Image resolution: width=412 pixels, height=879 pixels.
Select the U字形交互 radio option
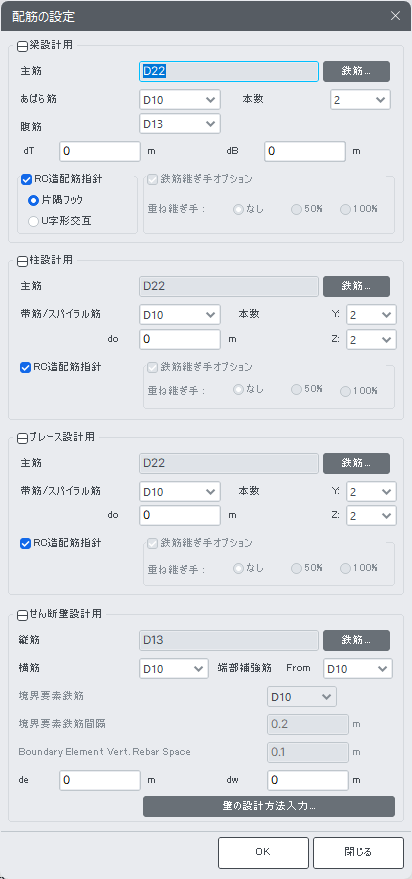pyautogui.click(x=34, y=221)
